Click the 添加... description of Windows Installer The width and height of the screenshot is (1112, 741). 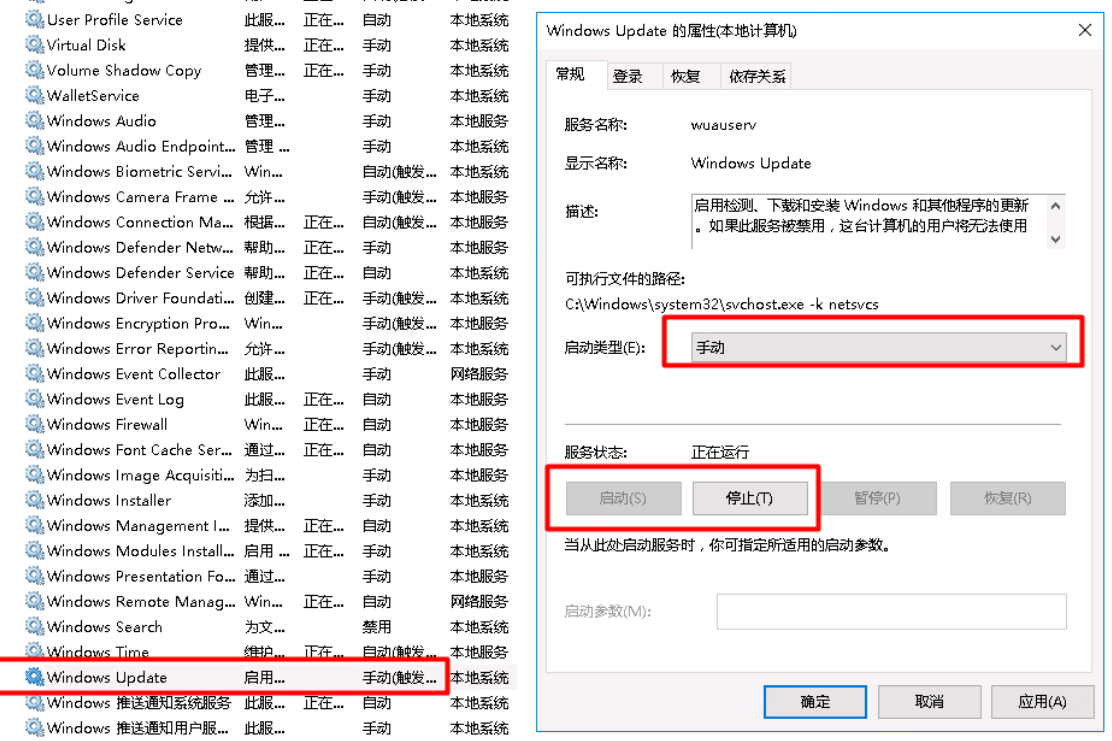point(264,500)
